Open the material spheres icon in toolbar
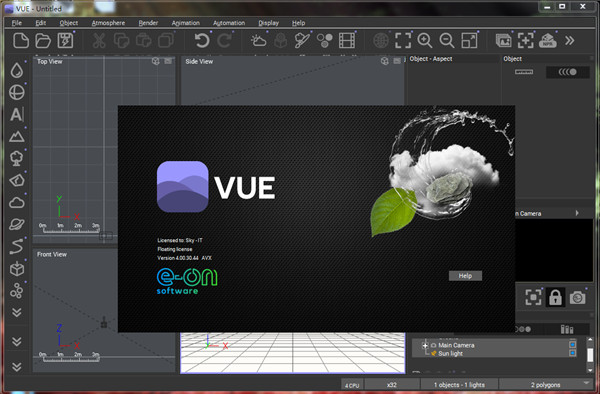The width and height of the screenshot is (600, 394). pos(324,41)
